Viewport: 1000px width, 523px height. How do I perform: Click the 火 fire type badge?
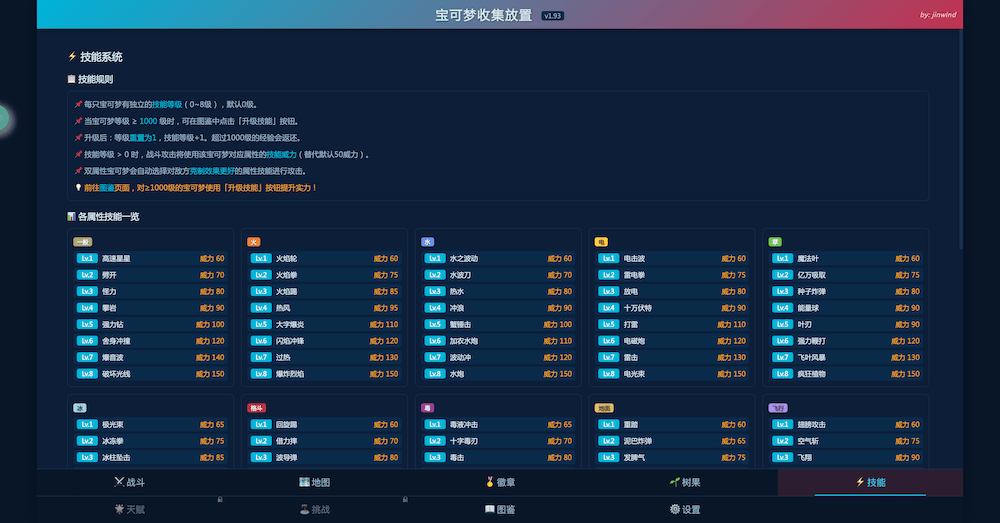254,241
